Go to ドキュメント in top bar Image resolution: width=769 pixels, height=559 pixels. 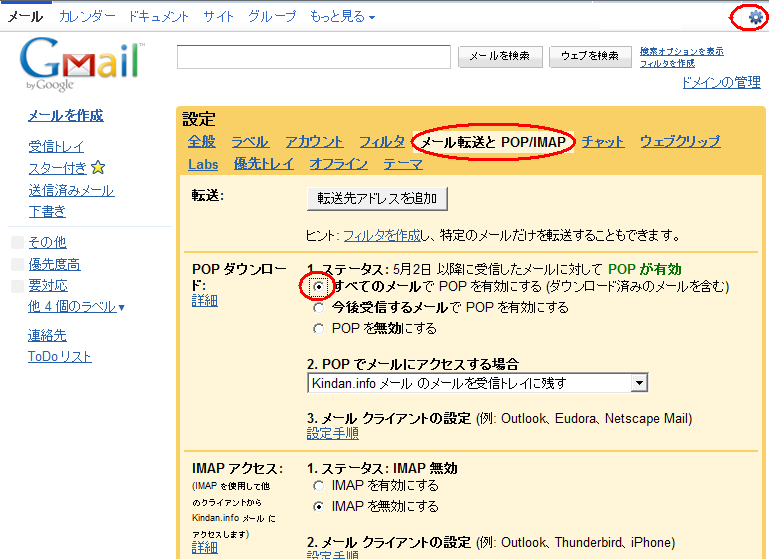pyautogui.click(x=158, y=17)
